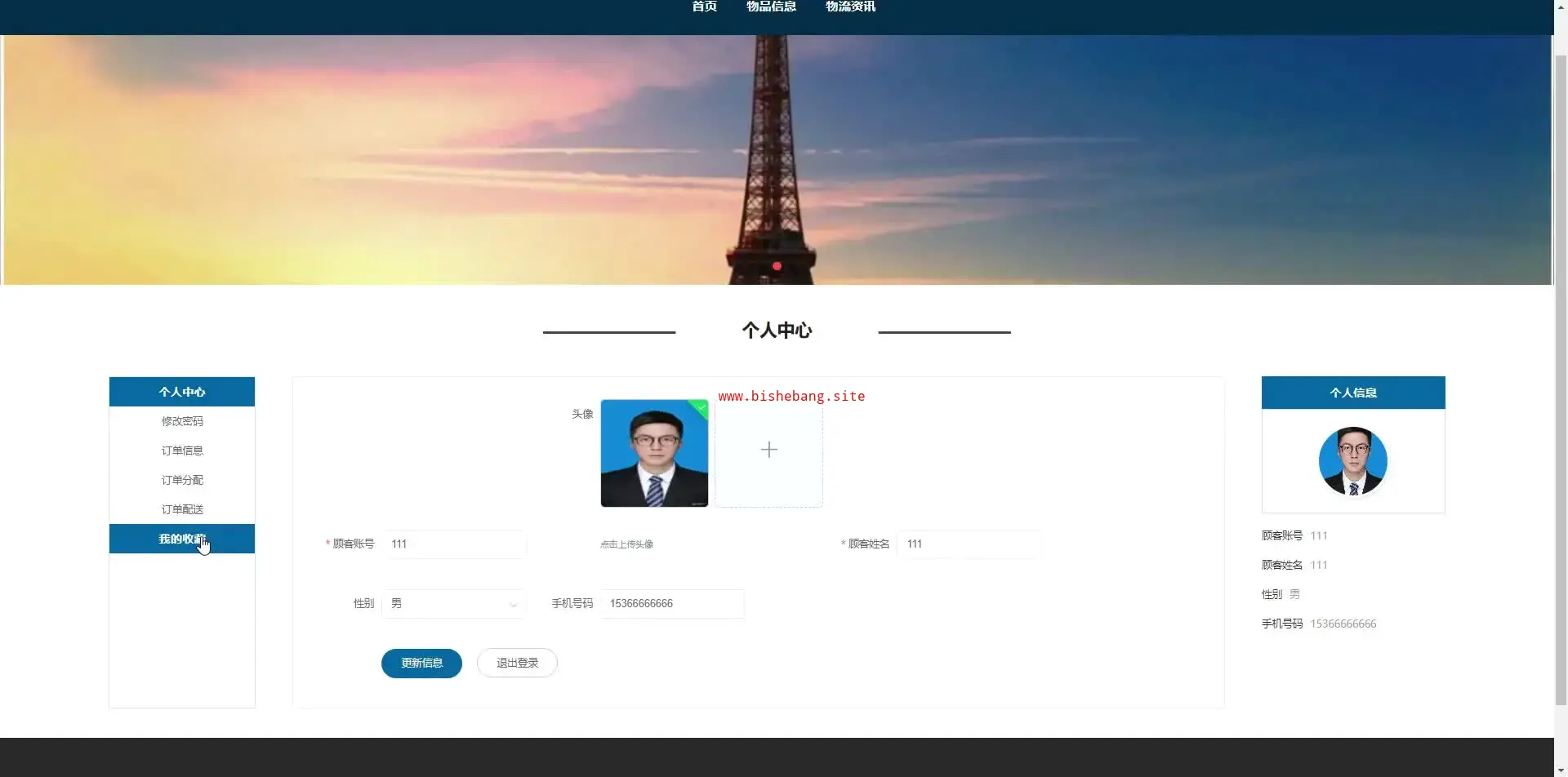Open 订单分配 from sidebar menu
Image resolution: width=1568 pixels, height=777 pixels.
click(182, 480)
